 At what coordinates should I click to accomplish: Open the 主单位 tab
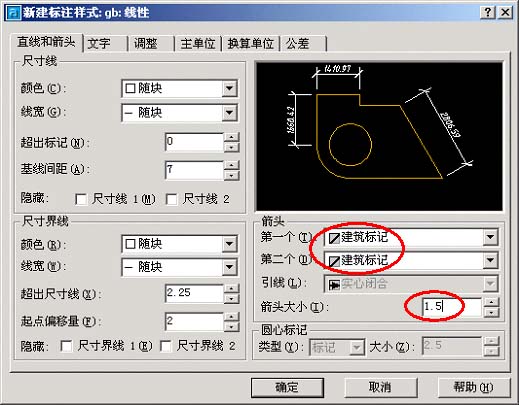pos(198,43)
